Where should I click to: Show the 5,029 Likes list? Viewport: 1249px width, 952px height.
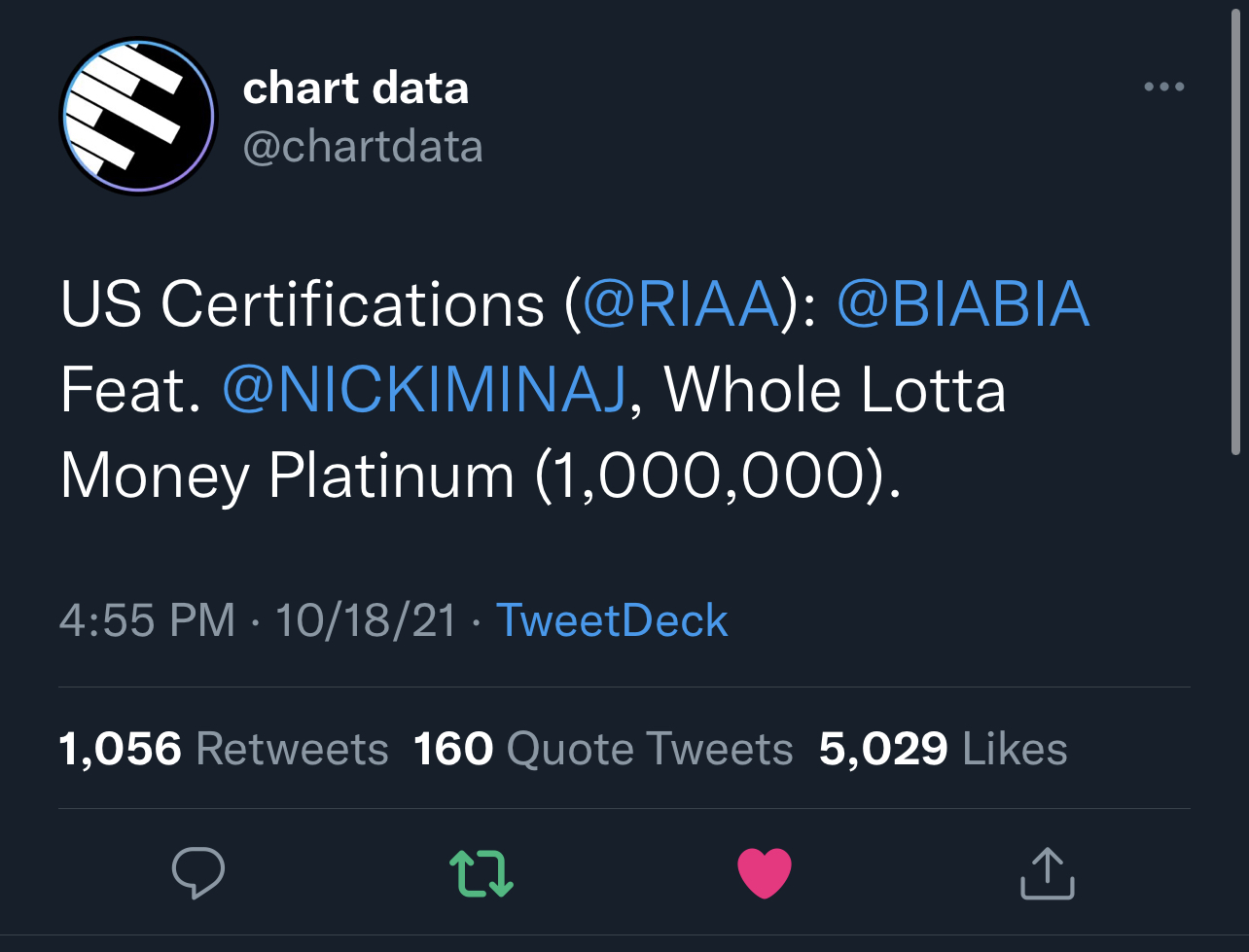click(x=943, y=749)
